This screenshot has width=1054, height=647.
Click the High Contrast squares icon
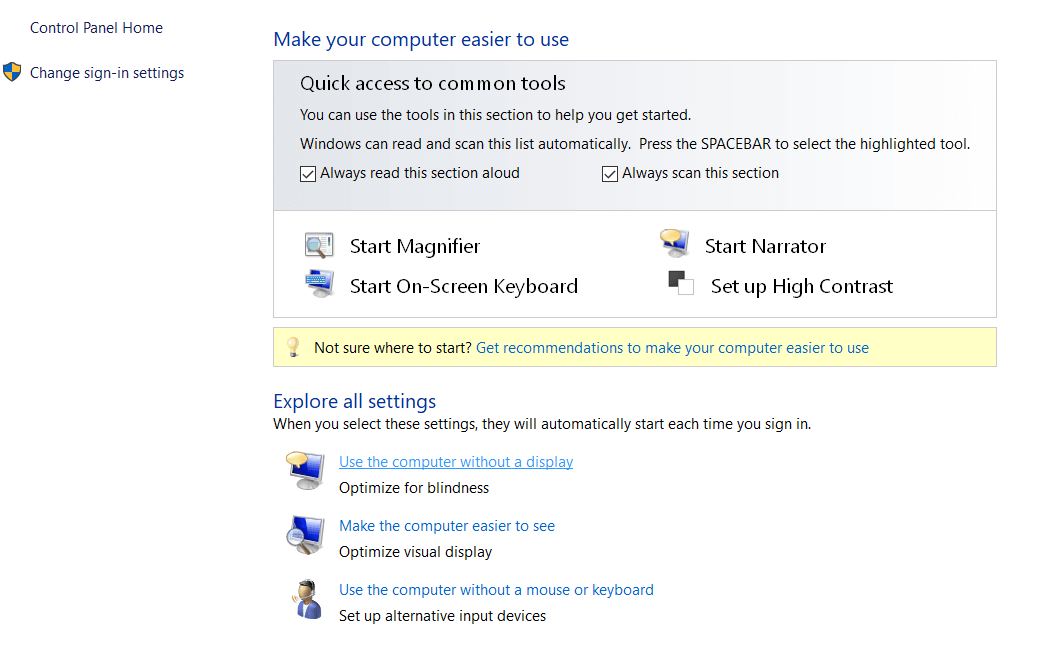pos(681,284)
